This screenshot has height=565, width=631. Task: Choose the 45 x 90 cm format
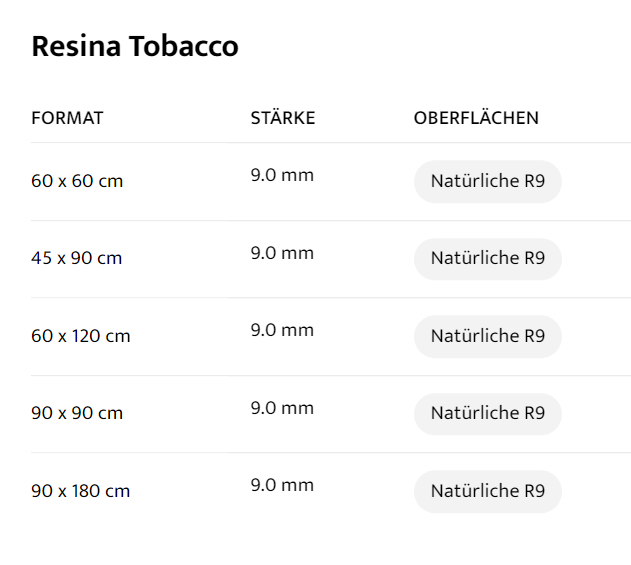[x=77, y=258]
